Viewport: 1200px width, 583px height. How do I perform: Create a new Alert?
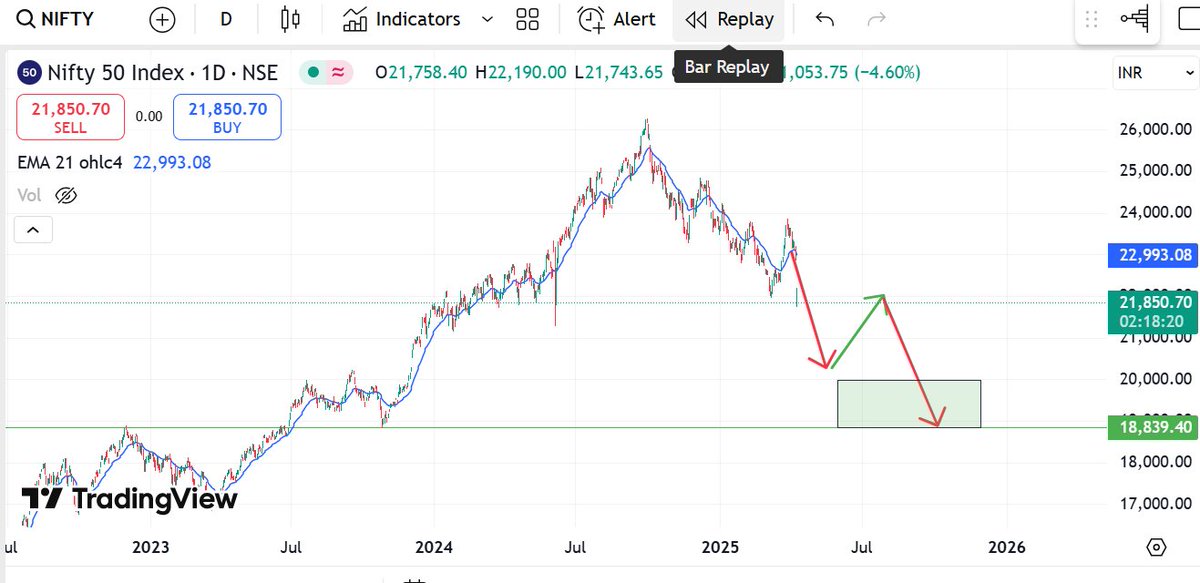coord(617,19)
